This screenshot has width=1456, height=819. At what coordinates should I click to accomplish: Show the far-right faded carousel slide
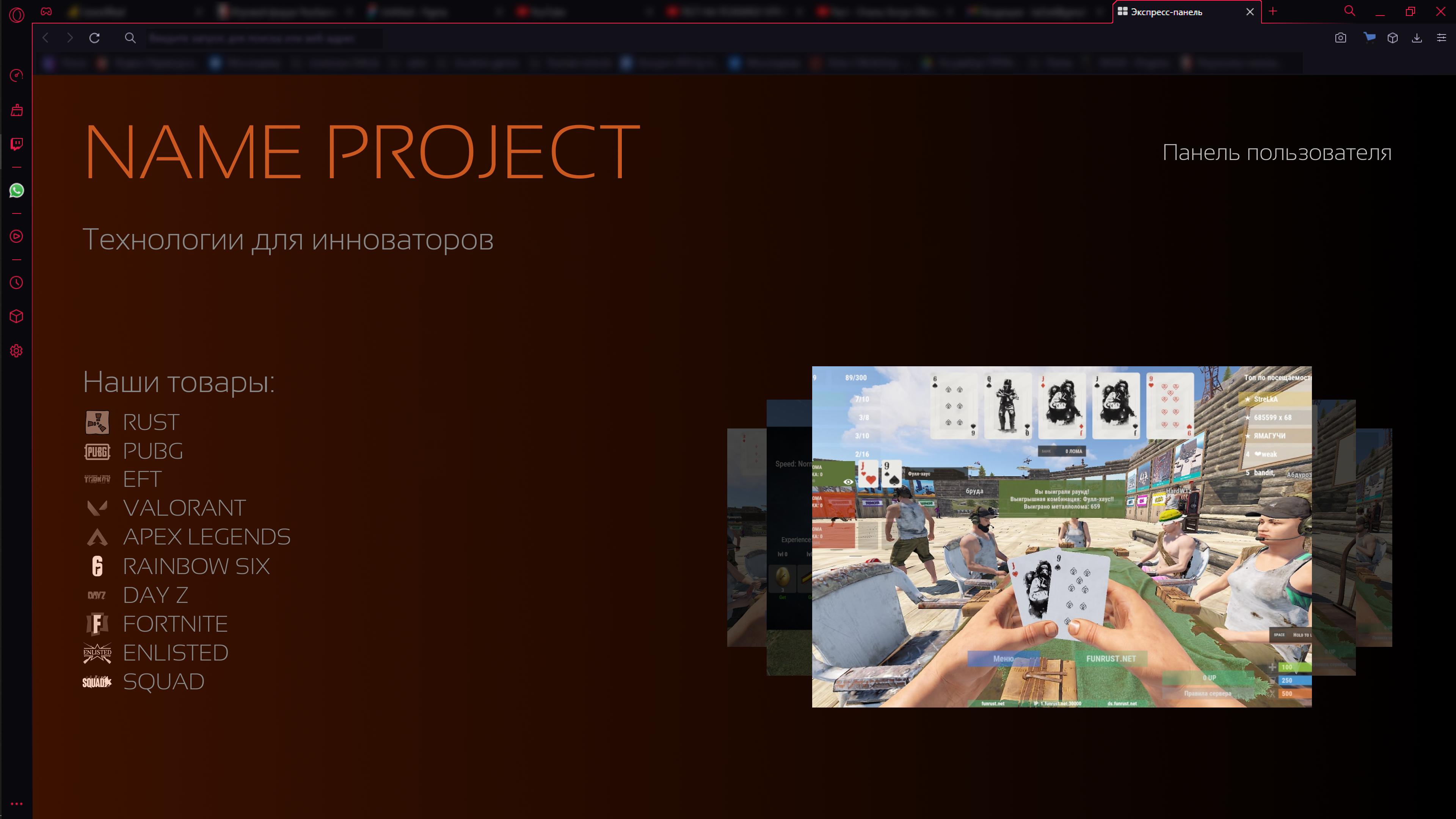pyautogui.click(x=1374, y=537)
